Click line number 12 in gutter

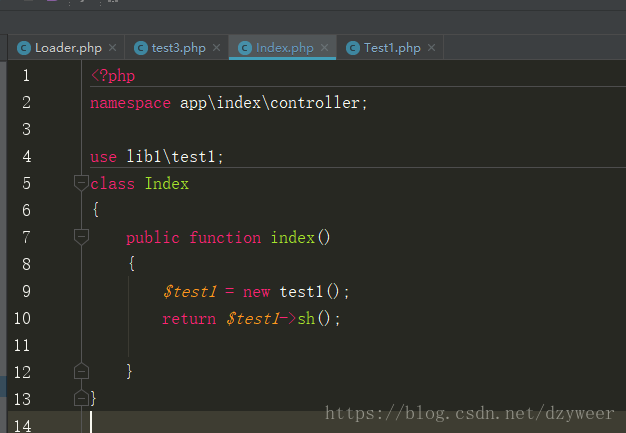point(22,372)
